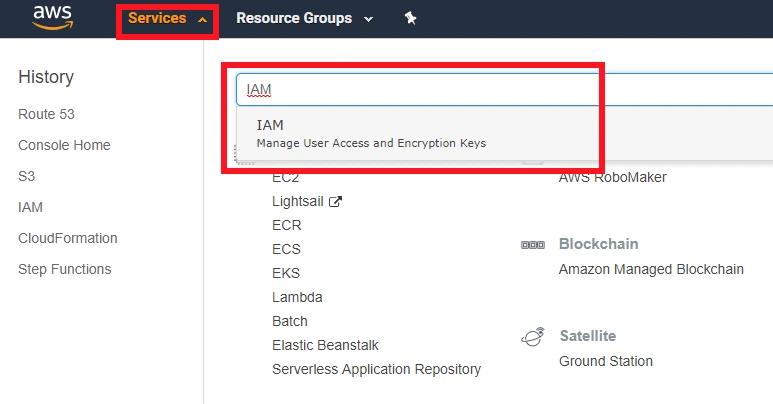Select the IAM search suggestion
Screen dimensions: 773x404
(370, 133)
